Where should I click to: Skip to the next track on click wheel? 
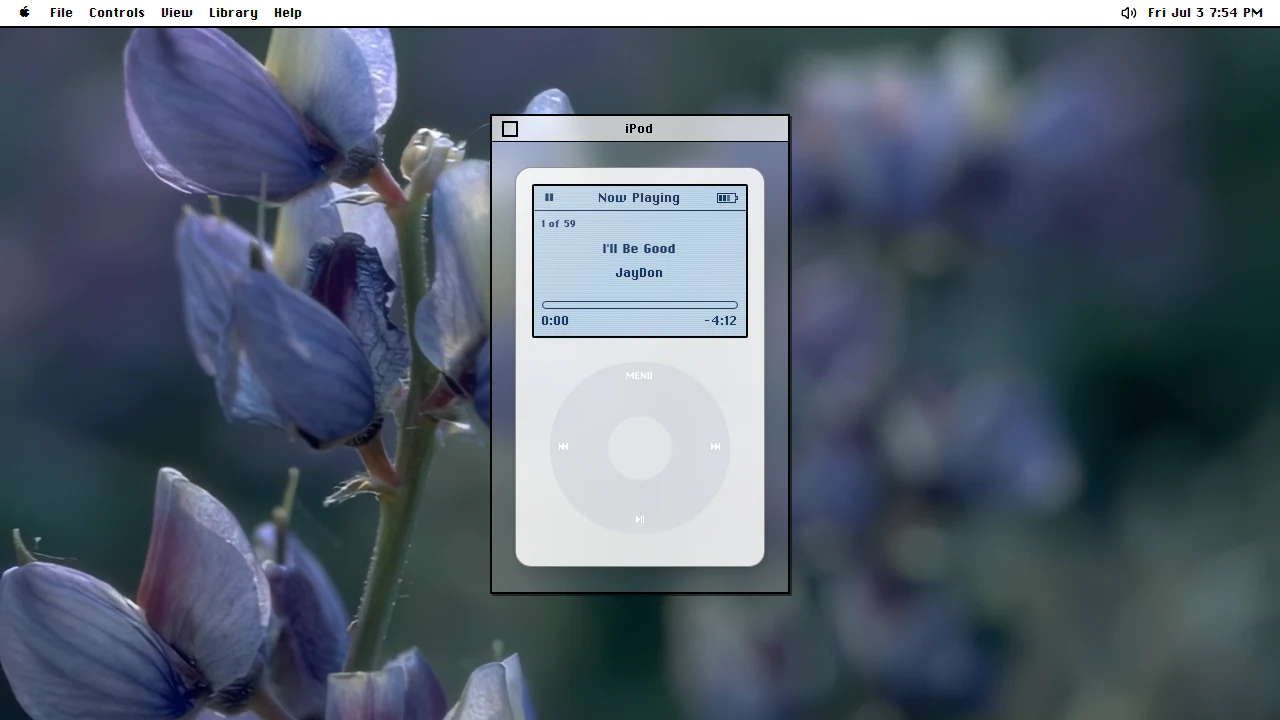point(715,447)
